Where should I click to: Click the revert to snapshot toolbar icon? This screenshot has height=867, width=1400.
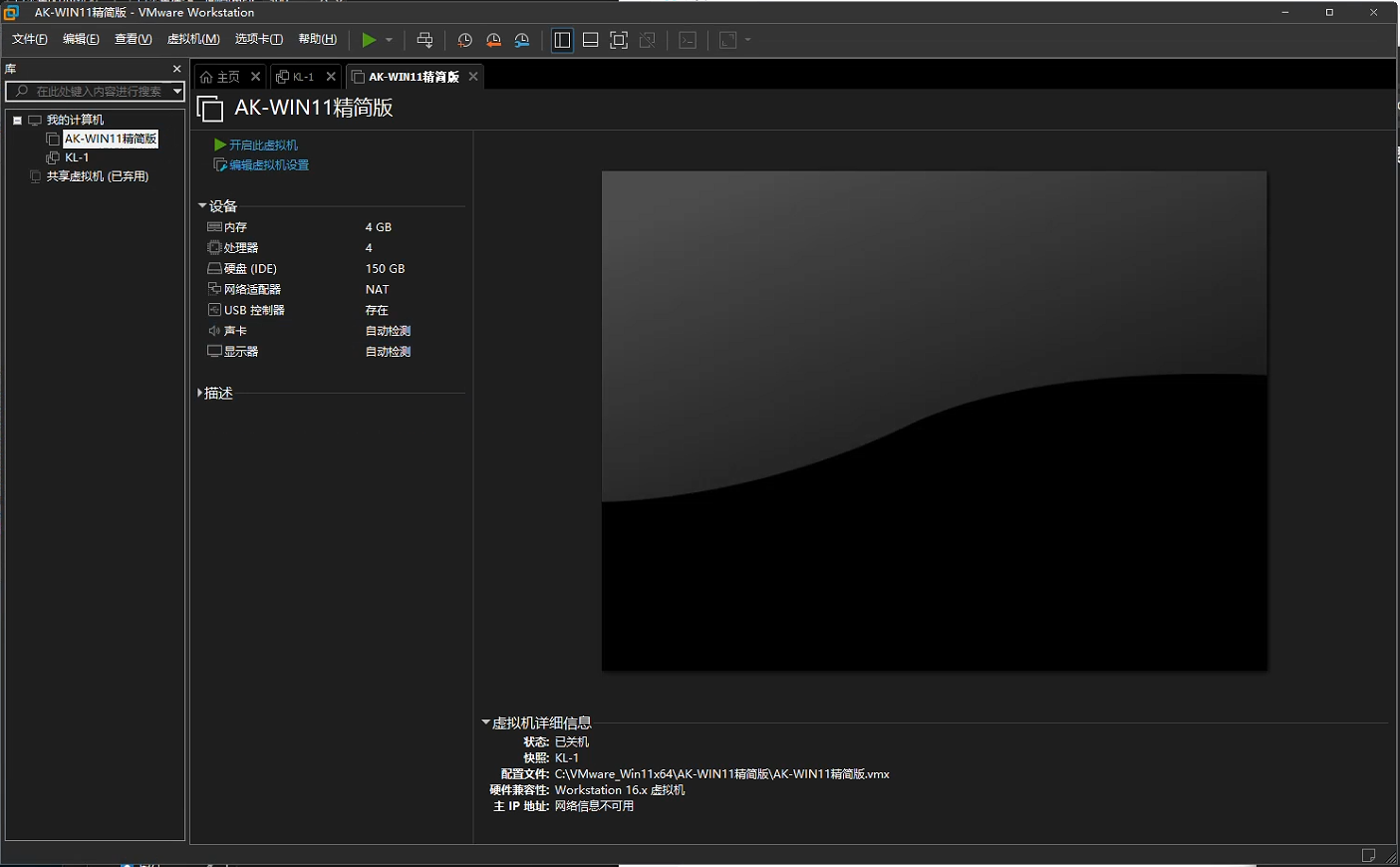493,40
